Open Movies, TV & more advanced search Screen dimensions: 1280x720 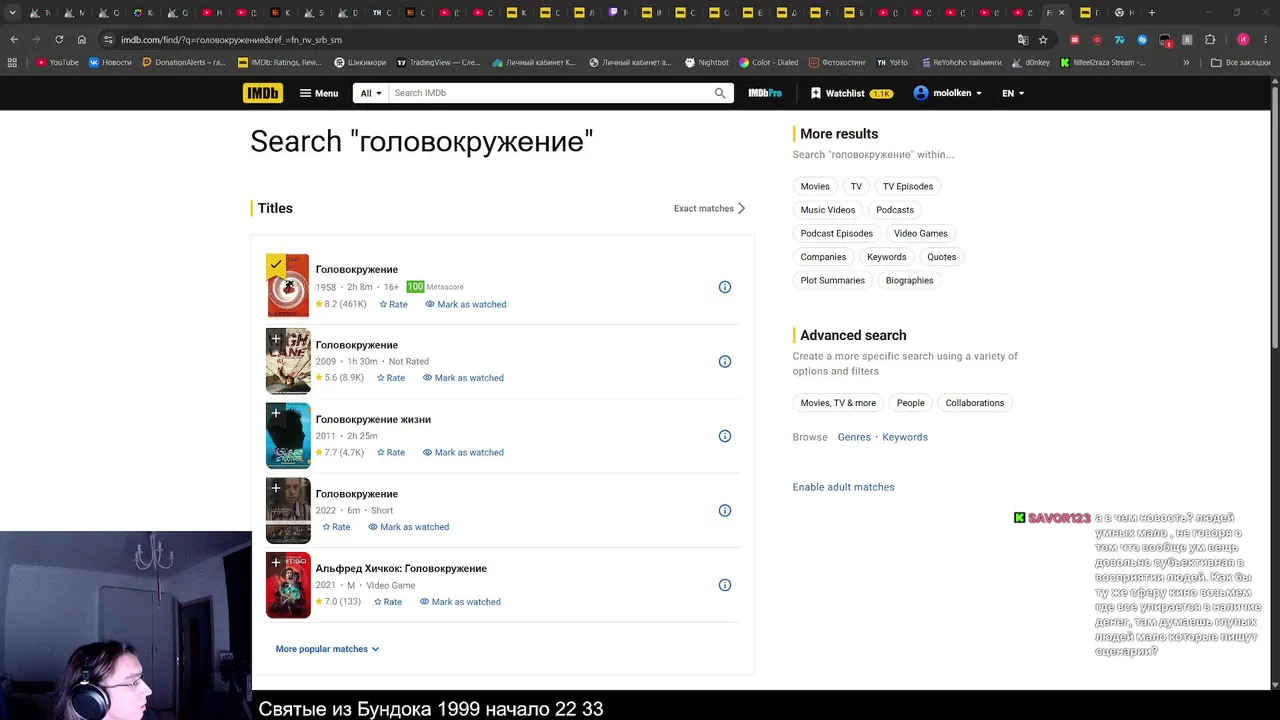pyautogui.click(x=838, y=403)
